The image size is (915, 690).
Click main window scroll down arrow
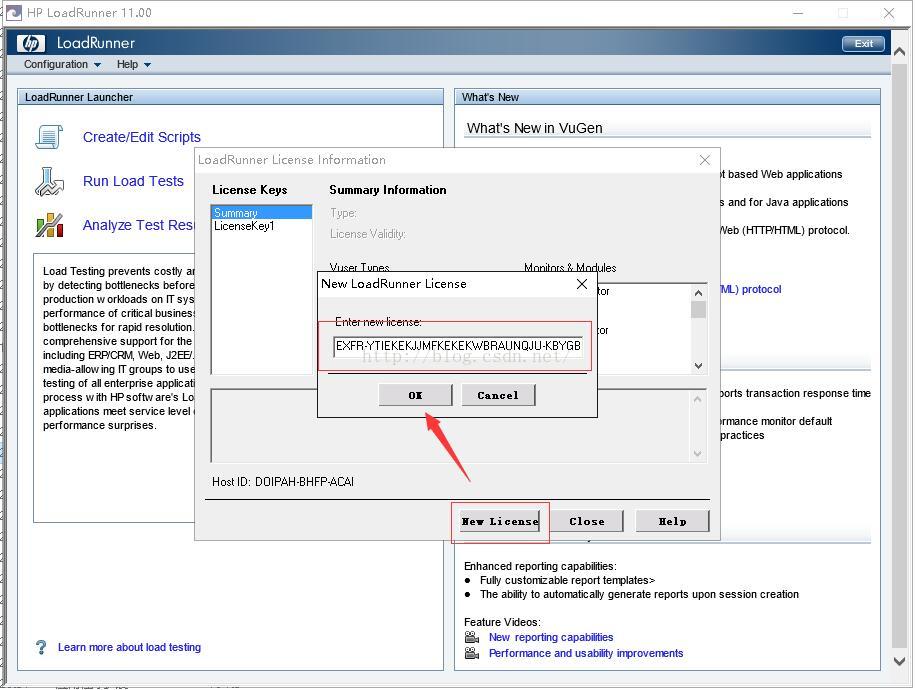click(x=899, y=661)
